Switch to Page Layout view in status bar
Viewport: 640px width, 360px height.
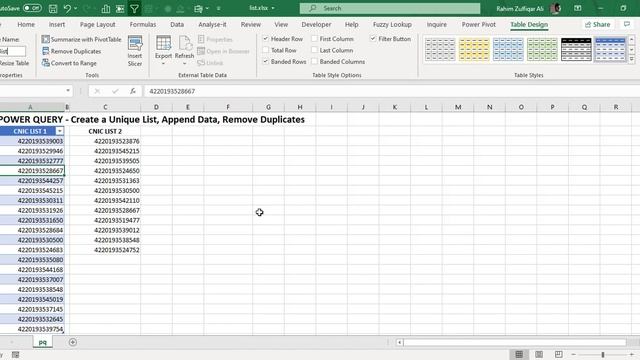tap(539, 354)
